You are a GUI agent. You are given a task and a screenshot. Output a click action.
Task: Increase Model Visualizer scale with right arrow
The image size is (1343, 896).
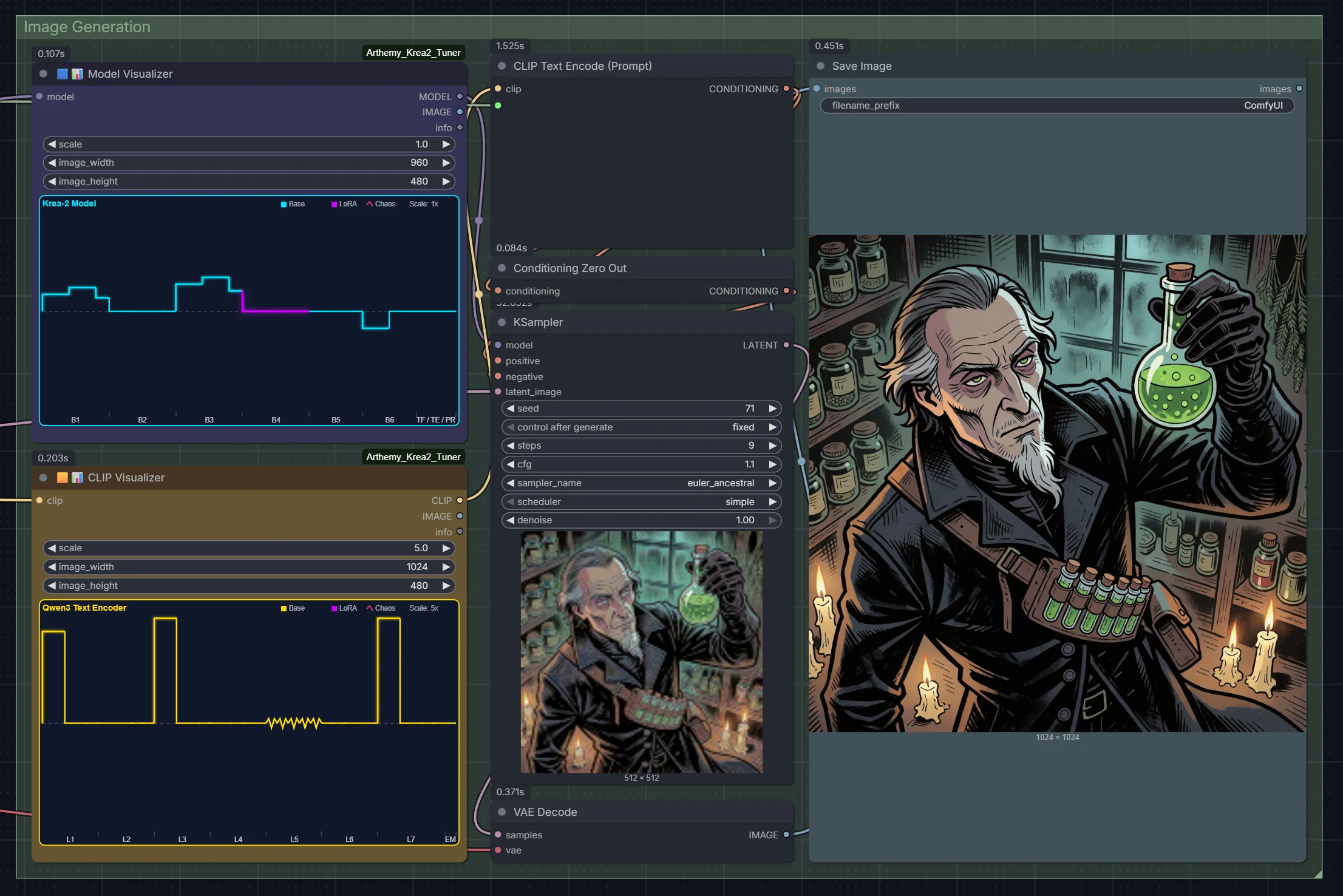pyautogui.click(x=446, y=144)
